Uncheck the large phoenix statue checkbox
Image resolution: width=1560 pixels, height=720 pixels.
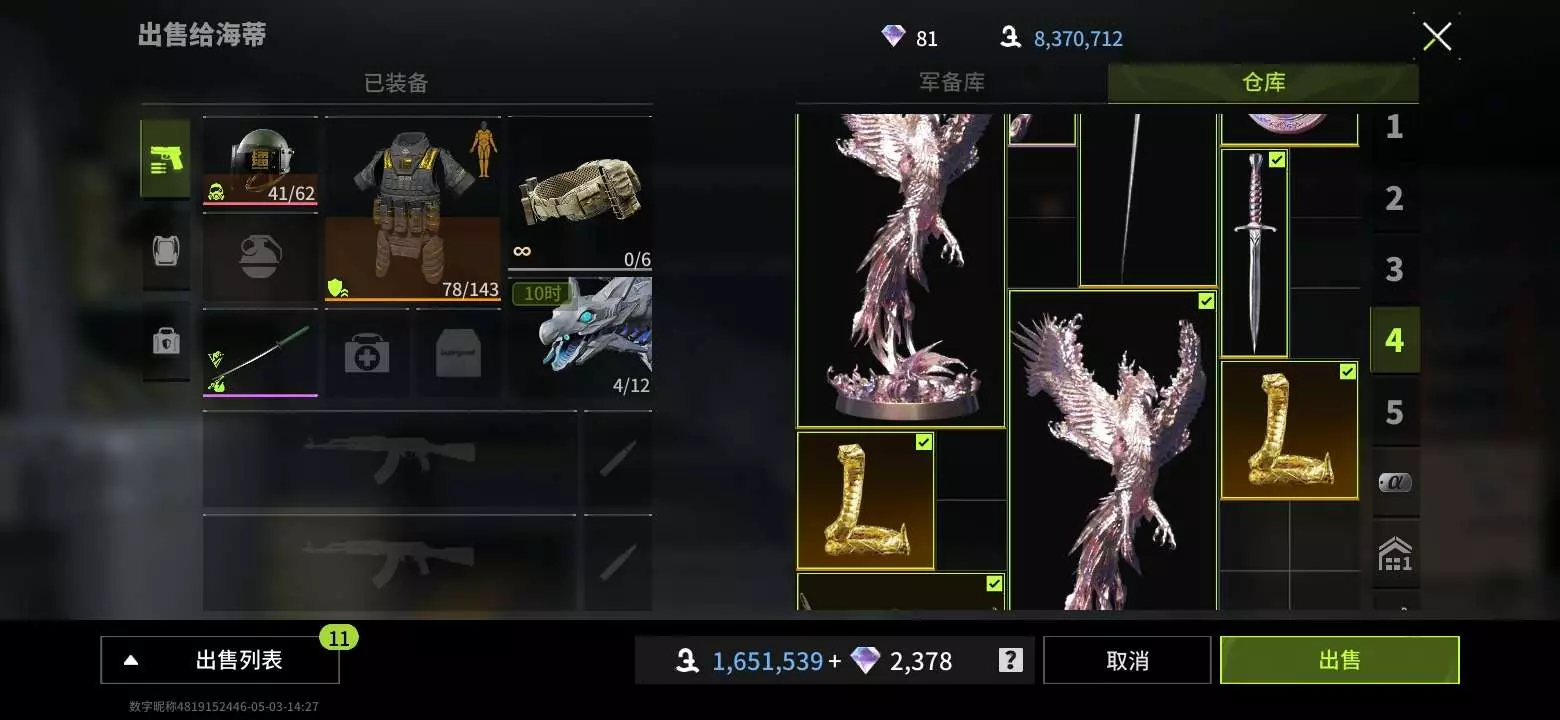click(1206, 301)
